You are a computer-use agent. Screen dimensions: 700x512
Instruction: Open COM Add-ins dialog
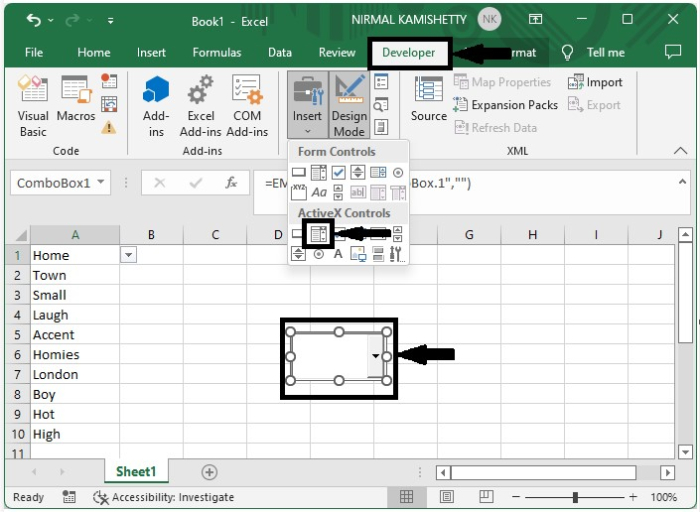(x=247, y=106)
